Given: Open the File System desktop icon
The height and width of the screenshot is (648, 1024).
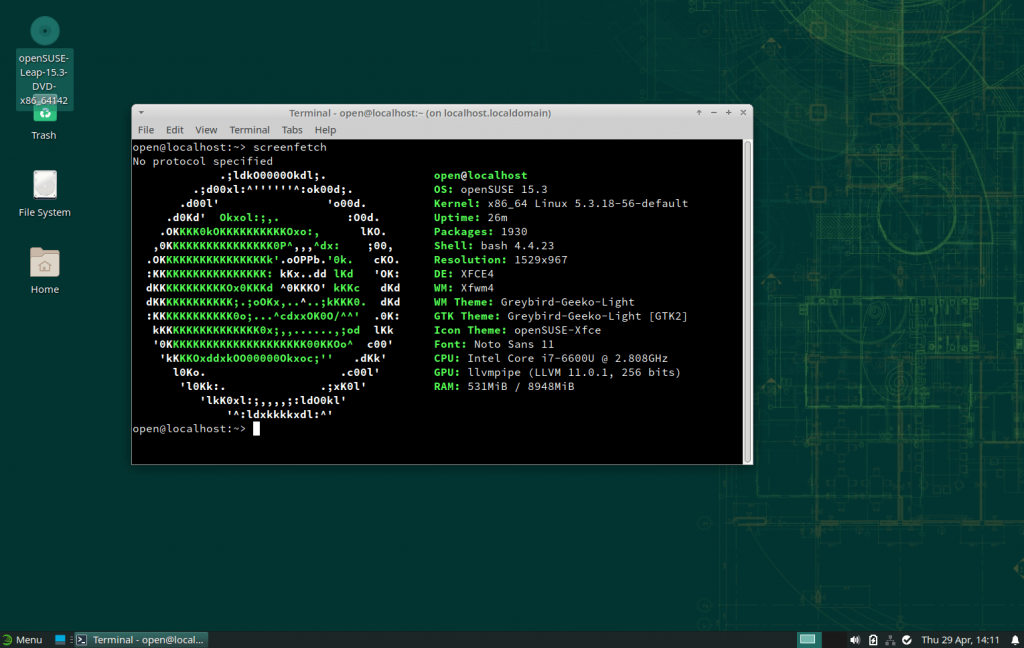Looking at the screenshot, I should (x=44, y=186).
